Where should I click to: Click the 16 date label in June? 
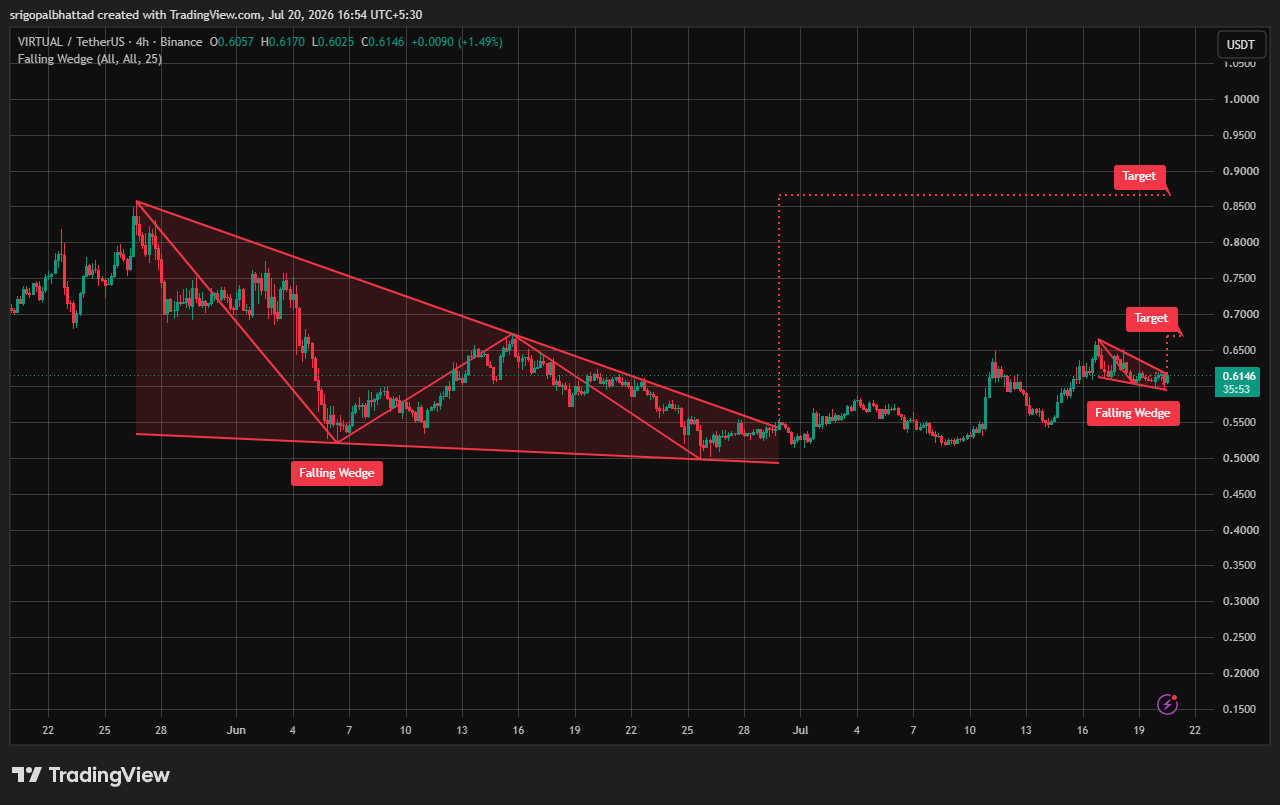pos(518,730)
